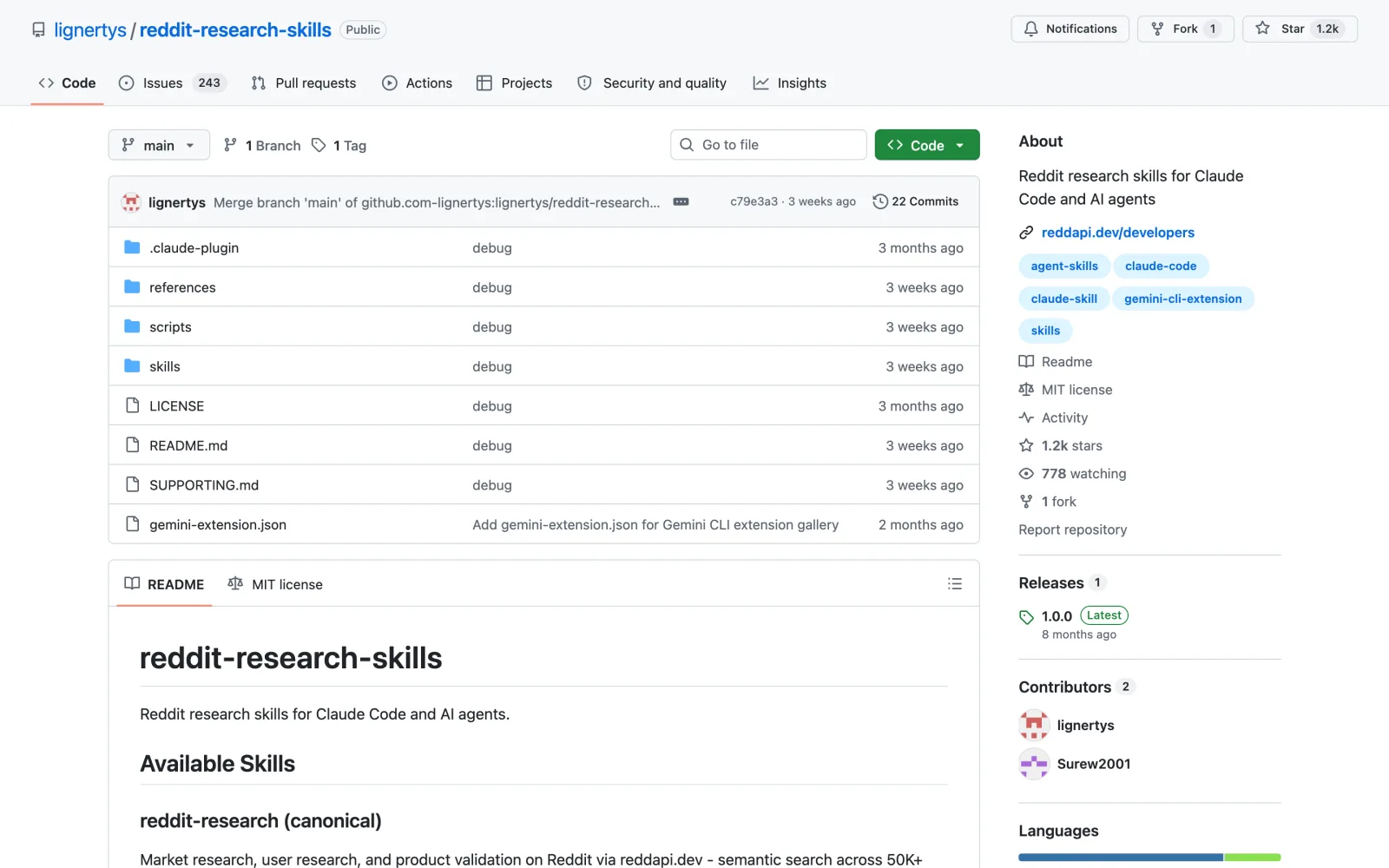Click the repository book icon beside lignertys

click(38, 30)
